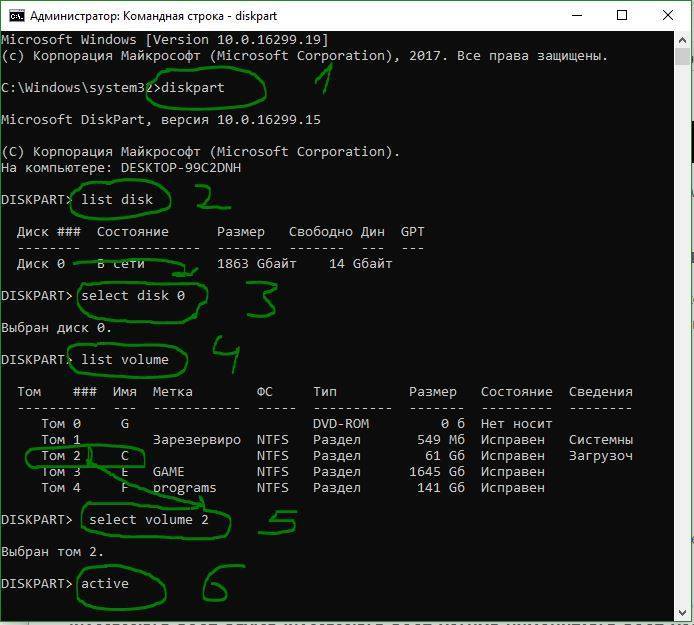Click the computer name 'DESKTOP-99C2DNH'
Viewport: 694px width, 625px height.
click(x=181, y=168)
